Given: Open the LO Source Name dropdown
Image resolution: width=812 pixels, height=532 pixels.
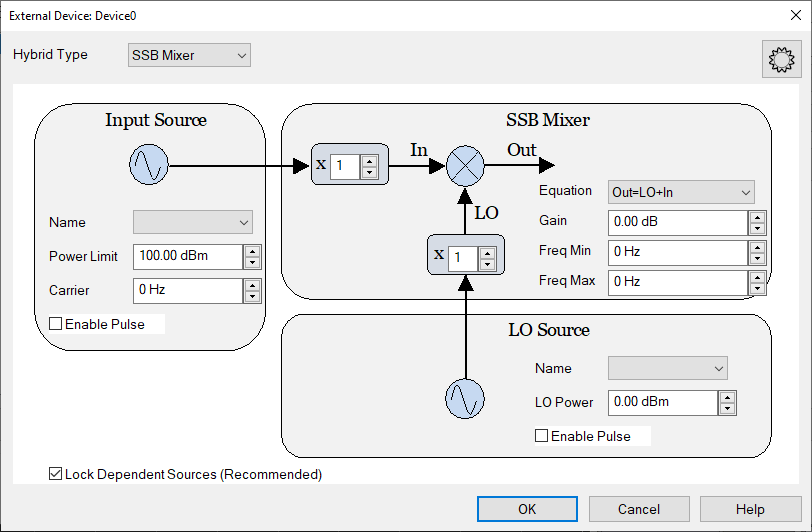Looking at the screenshot, I should click(668, 368).
